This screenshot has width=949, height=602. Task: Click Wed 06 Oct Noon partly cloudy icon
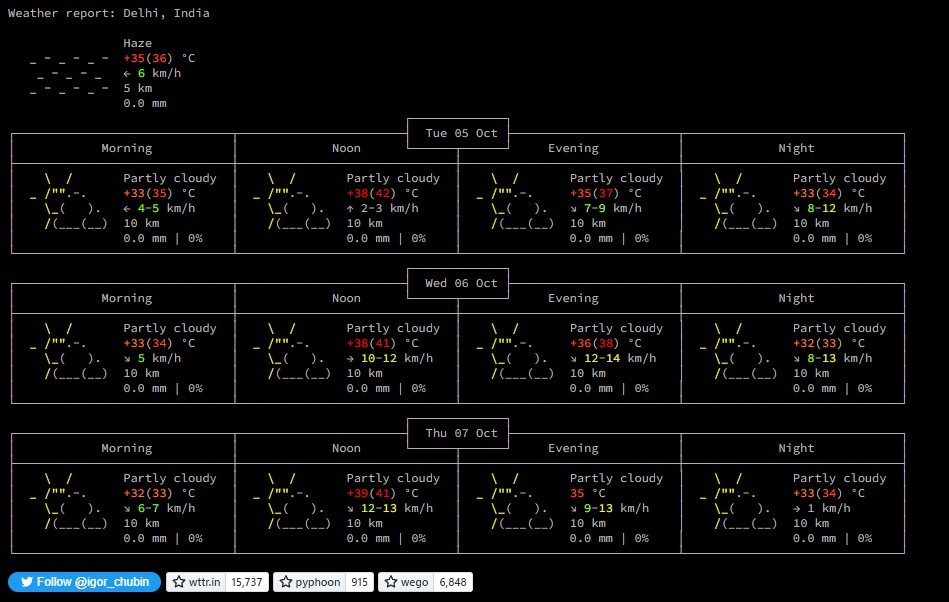pyautogui.click(x=292, y=351)
